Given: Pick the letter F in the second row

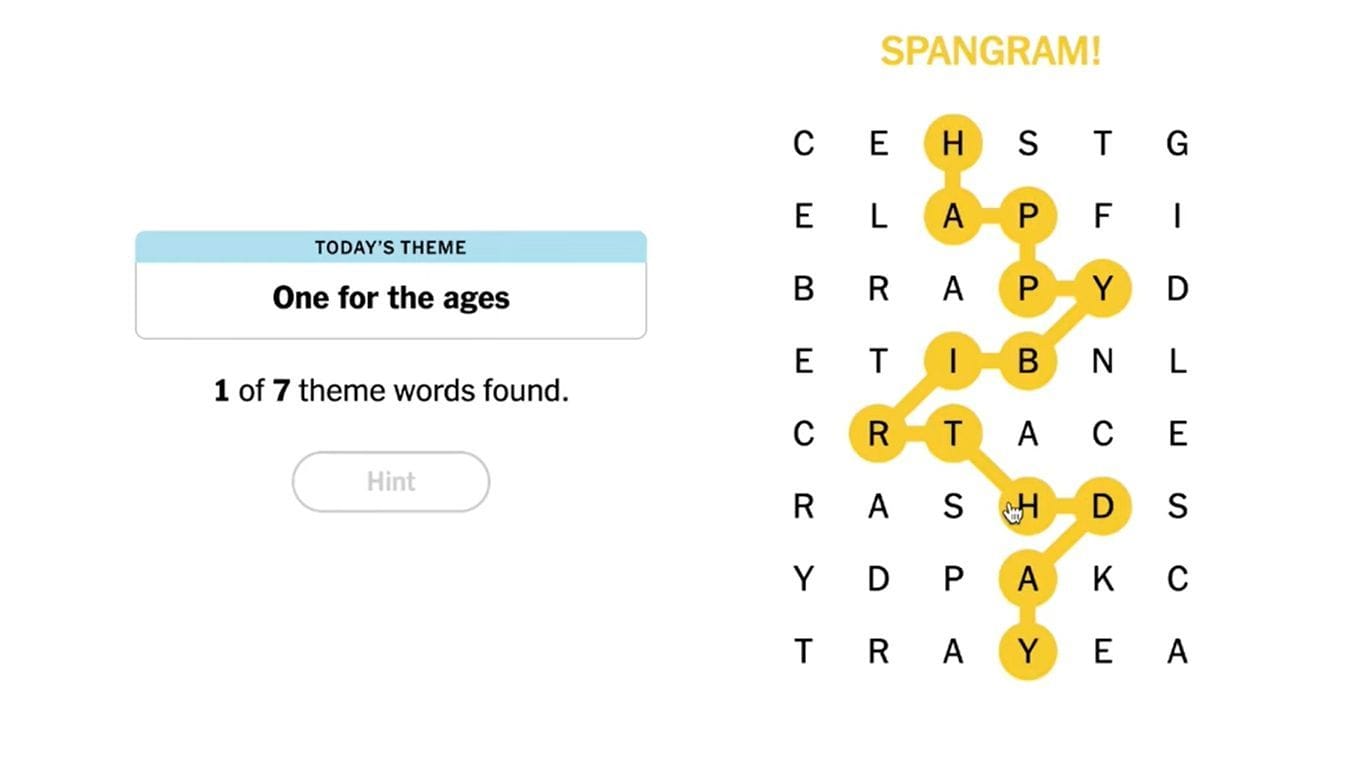Looking at the screenshot, I should [x=1102, y=216].
